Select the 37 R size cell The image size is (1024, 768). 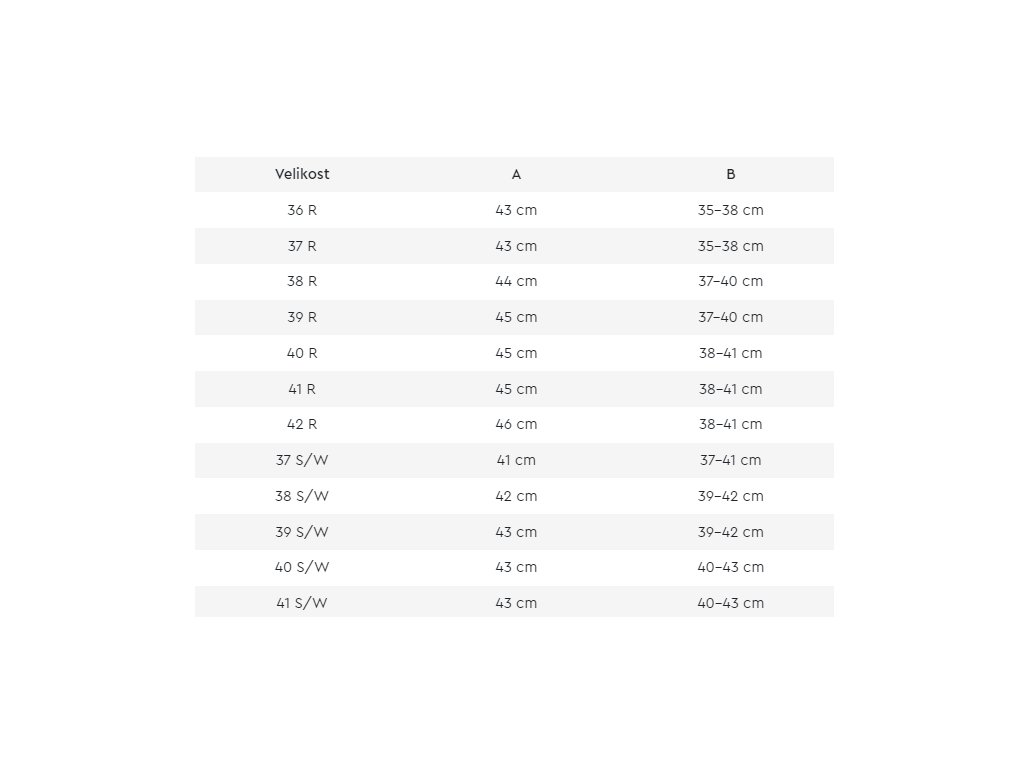(302, 246)
